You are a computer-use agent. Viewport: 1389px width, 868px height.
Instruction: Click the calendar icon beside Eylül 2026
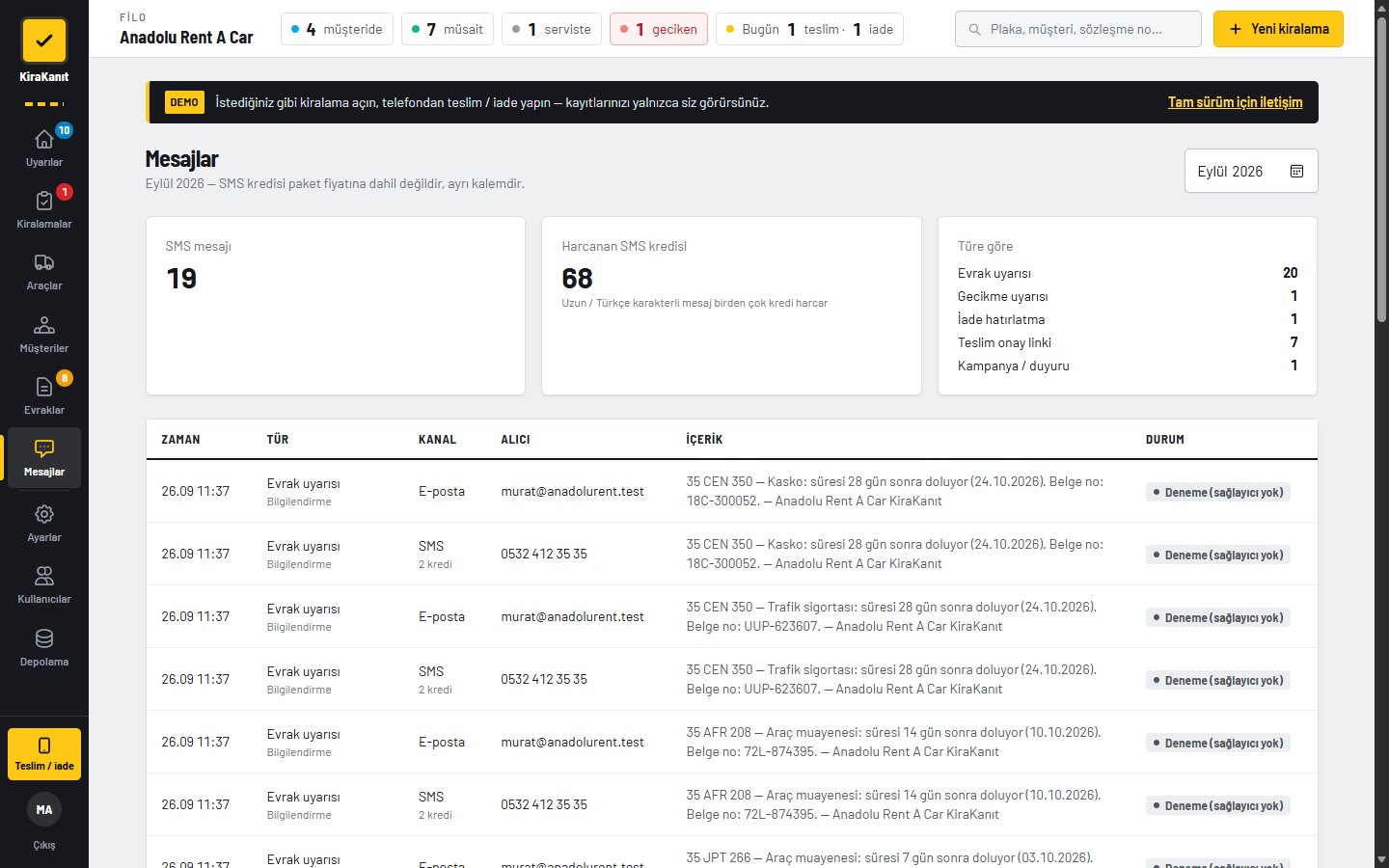(x=1296, y=171)
